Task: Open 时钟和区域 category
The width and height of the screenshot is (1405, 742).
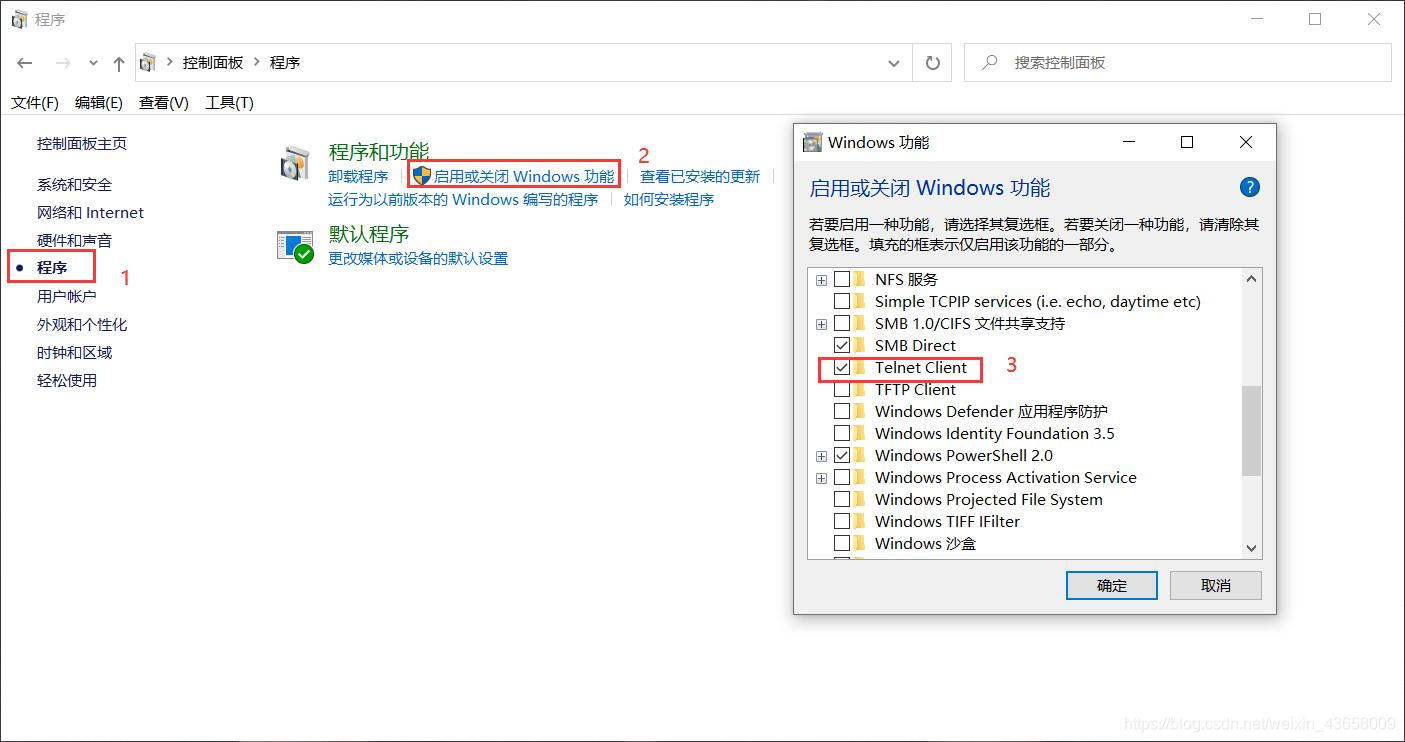Action: click(x=74, y=353)
